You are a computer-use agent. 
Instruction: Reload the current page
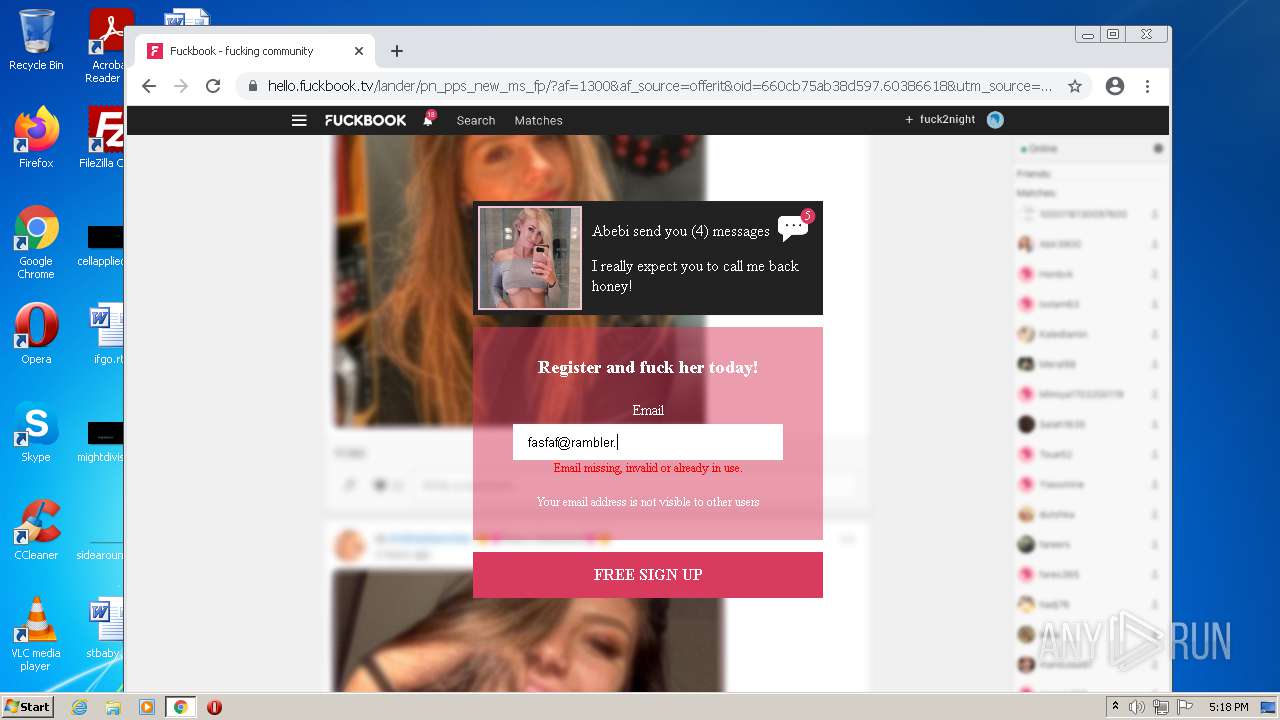213,86
